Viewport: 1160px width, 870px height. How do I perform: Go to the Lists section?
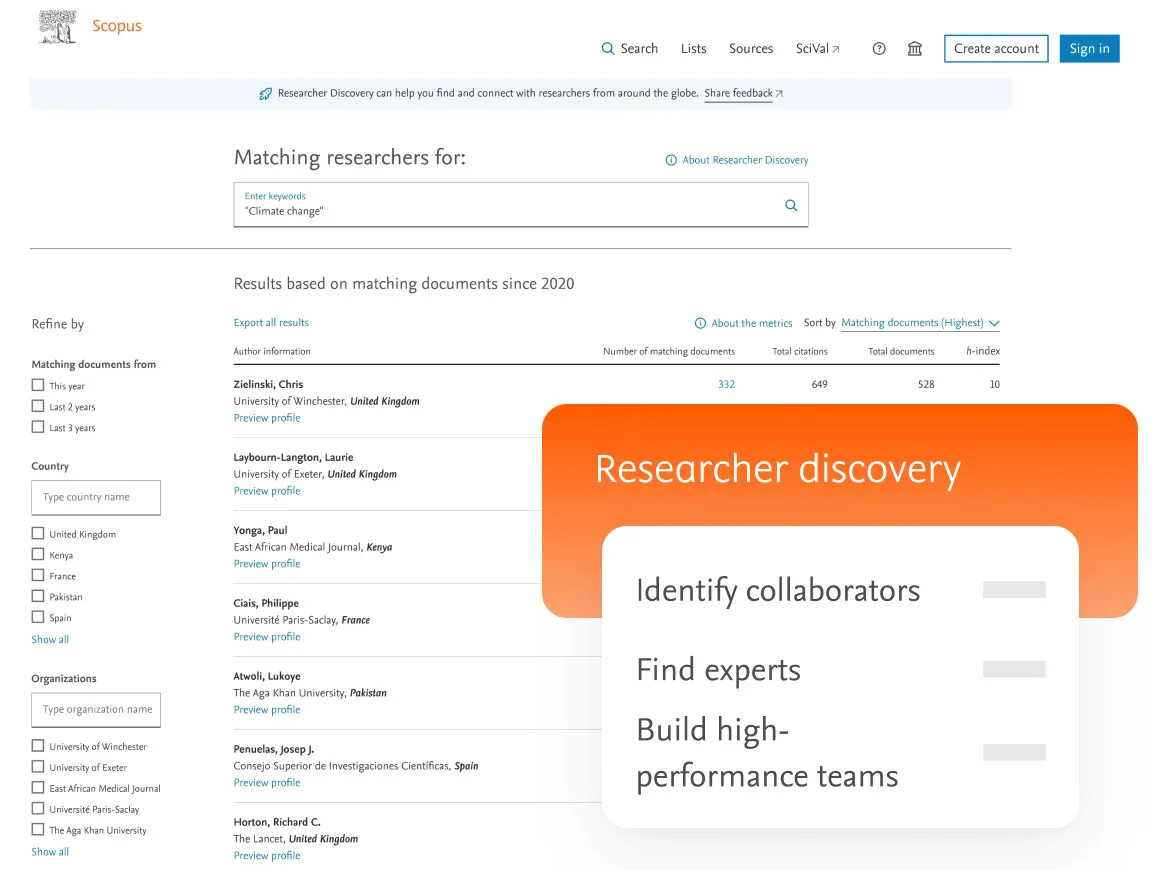(693, 48)
